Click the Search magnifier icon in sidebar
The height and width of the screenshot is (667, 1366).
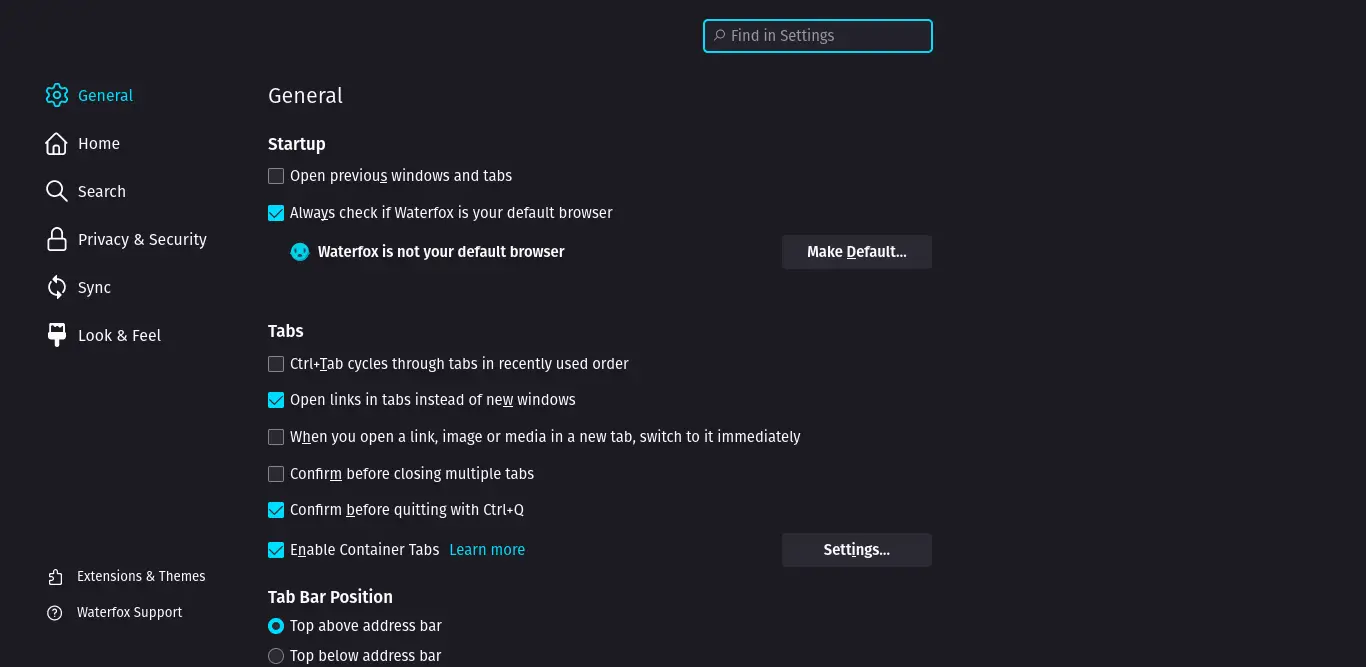[x=57, y=192]
